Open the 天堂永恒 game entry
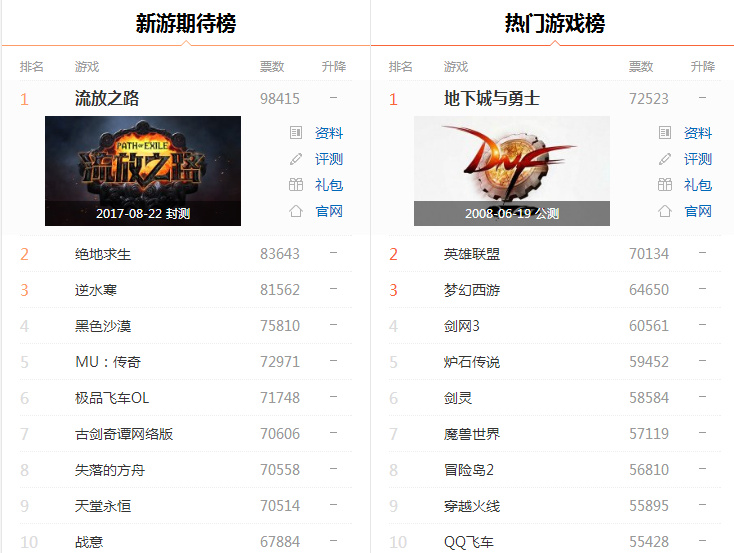Image resolution: width=734 pixels, height=553 pixels. (x=103, y=506)
